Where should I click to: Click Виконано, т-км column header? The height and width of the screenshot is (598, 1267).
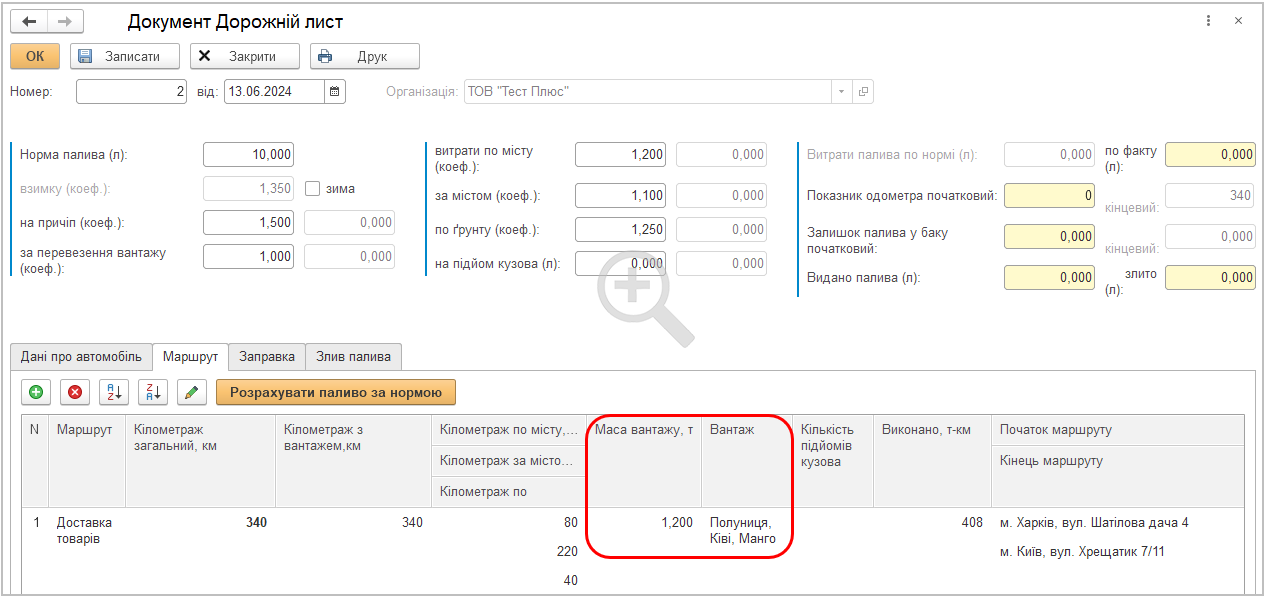[932, 460]
